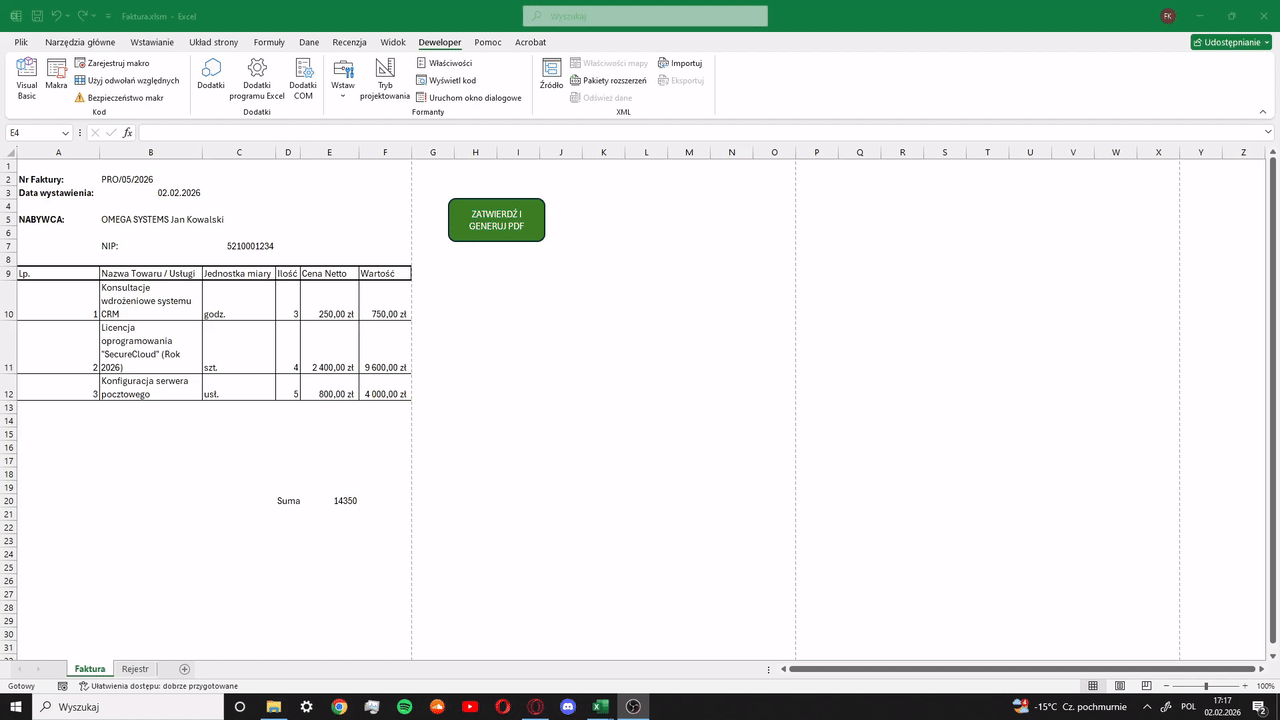Undo the last action in title bar
This screenshot has width=1280, height=720.
pyautogui.click(x=56, y=16)
